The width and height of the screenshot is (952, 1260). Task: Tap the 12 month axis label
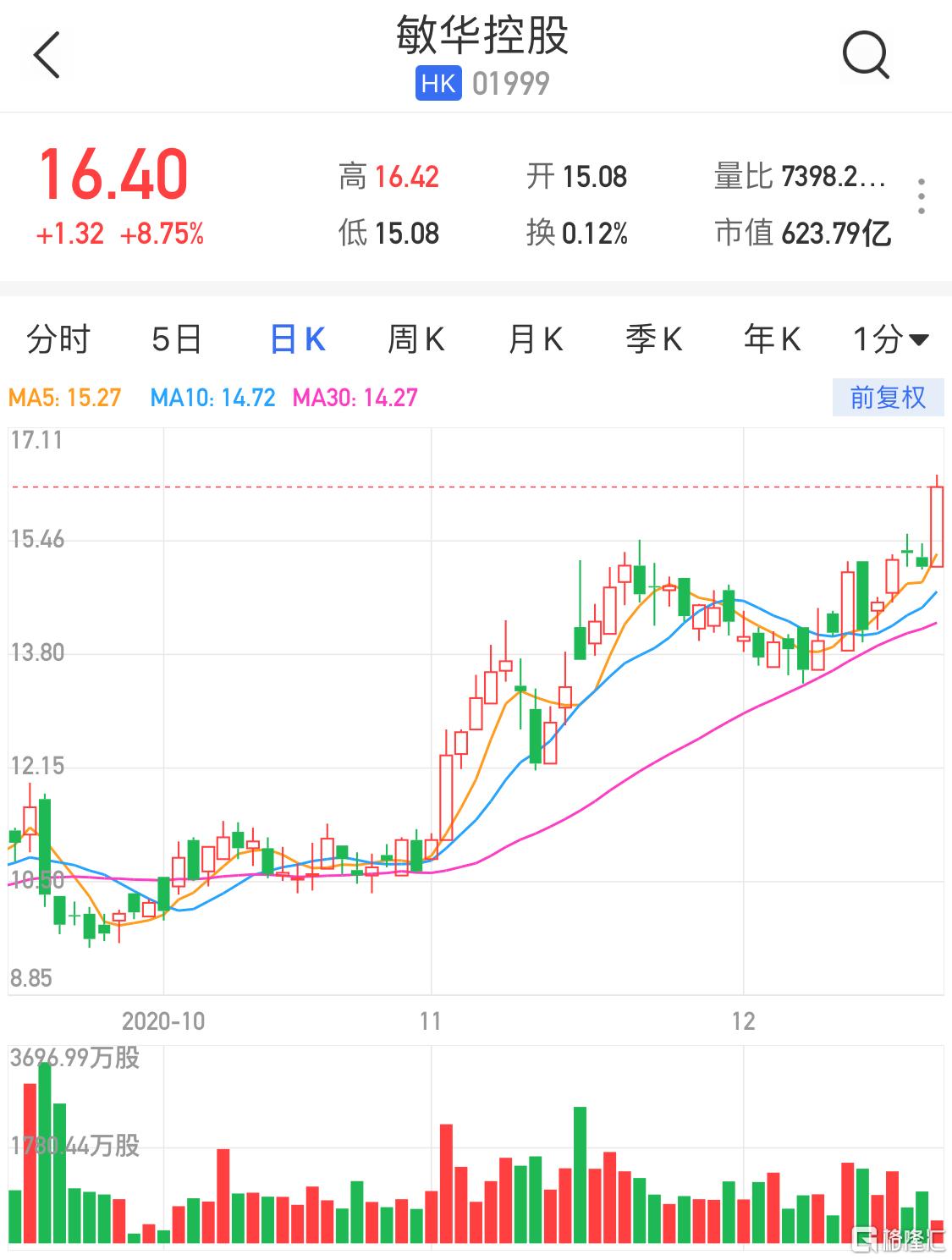point(743,1021)
